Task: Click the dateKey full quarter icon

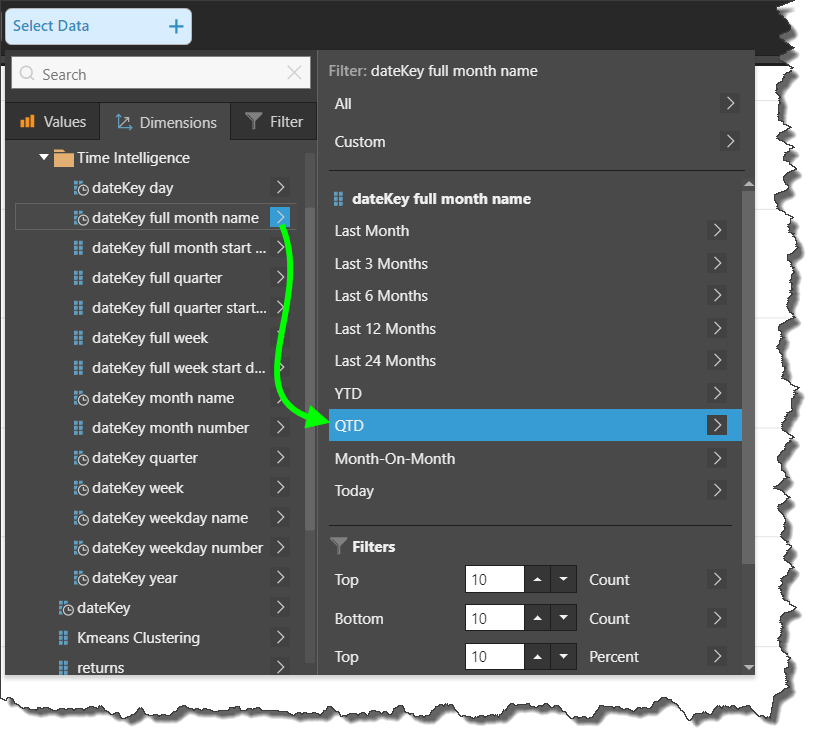Action: click(78, 278)
